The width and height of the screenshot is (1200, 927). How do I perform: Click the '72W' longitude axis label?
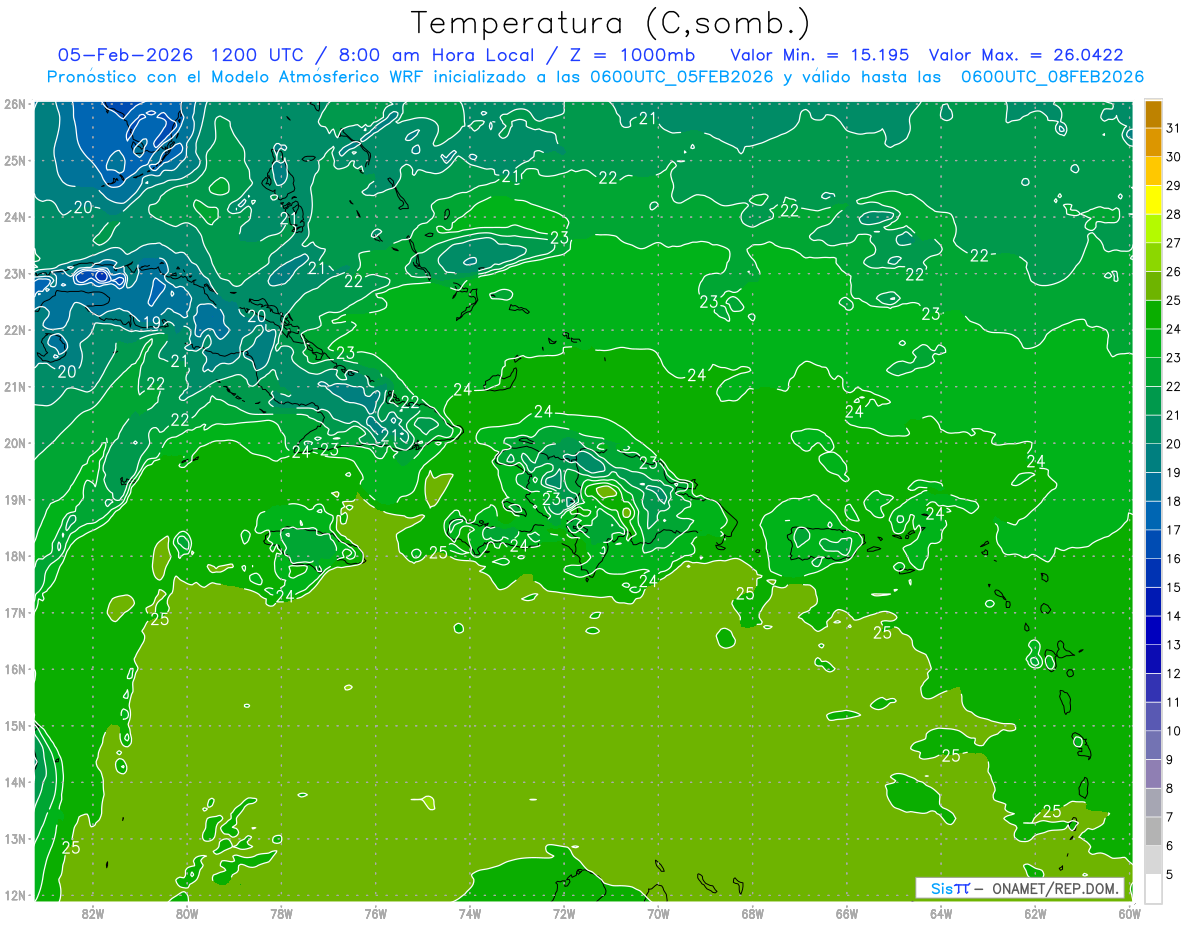[x=564, y=913]
